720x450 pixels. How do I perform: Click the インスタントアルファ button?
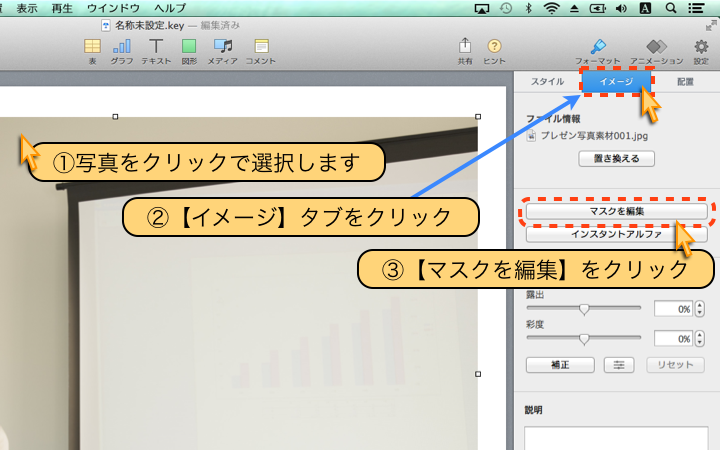[617, 234]
